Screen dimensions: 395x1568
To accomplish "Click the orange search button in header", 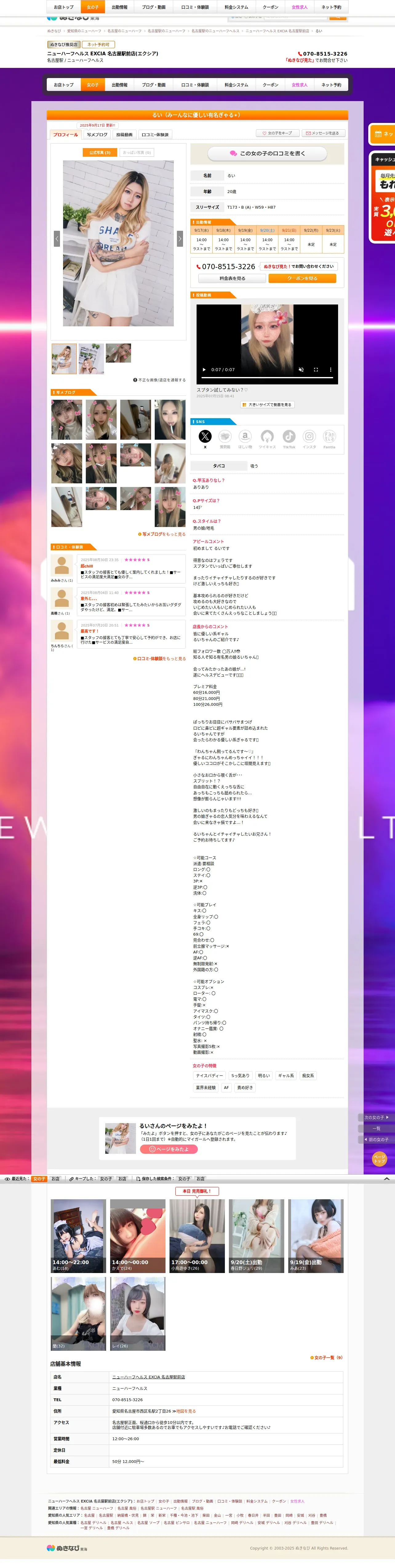I will tap(338, 17).
